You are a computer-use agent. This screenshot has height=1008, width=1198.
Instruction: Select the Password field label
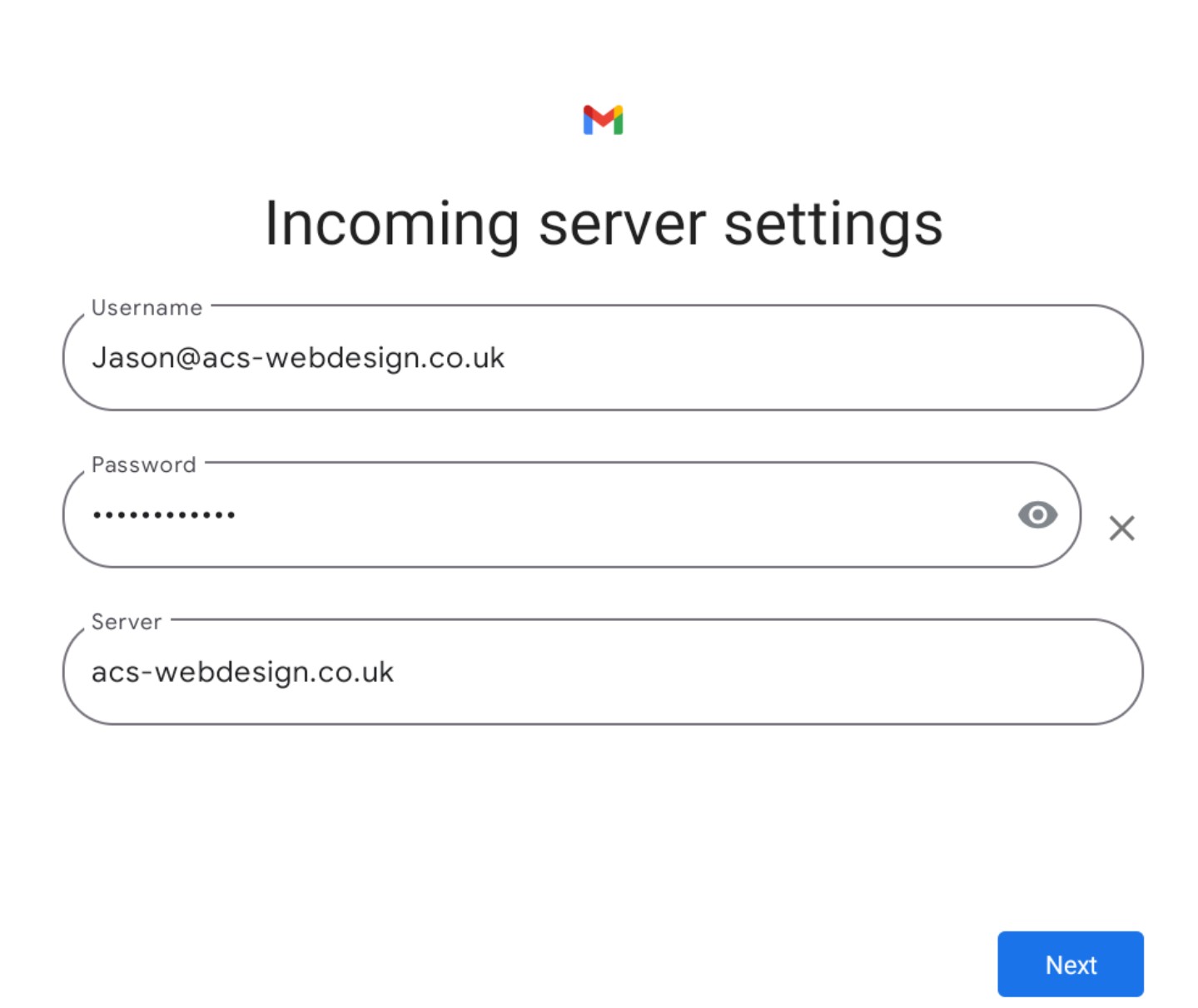coord(143,464)
